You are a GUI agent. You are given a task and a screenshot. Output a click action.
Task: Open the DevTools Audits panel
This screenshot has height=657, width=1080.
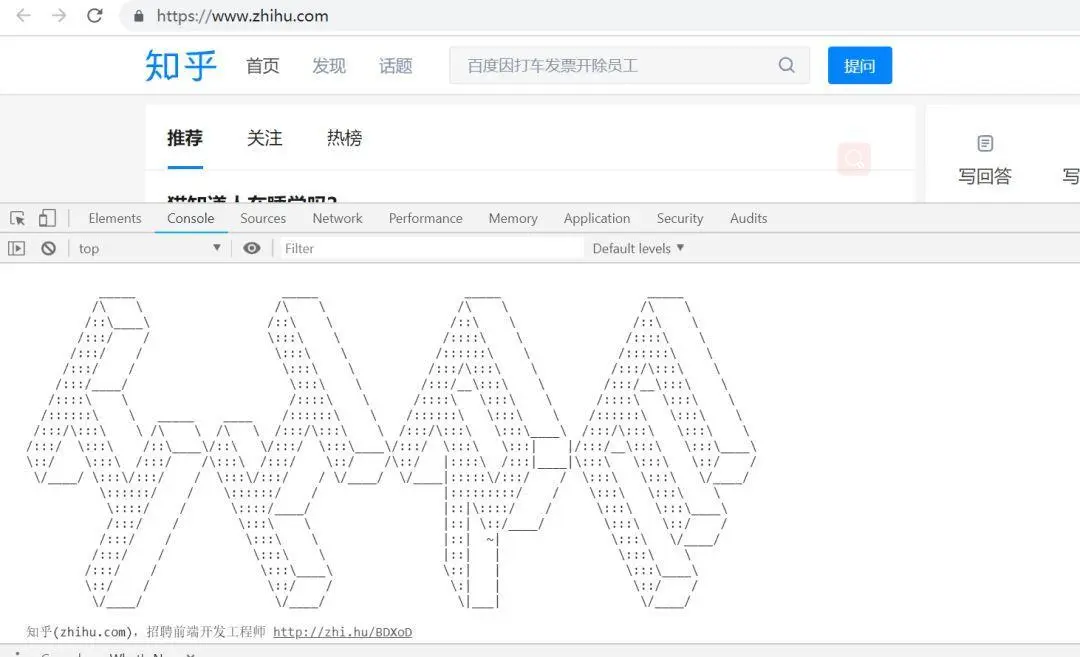pyautogui.click(x=749, y=218)
